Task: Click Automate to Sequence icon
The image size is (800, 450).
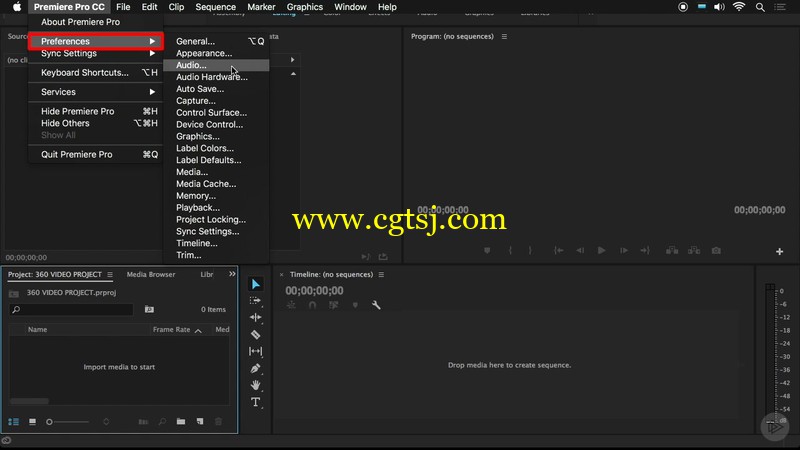Action: point(143,422)
